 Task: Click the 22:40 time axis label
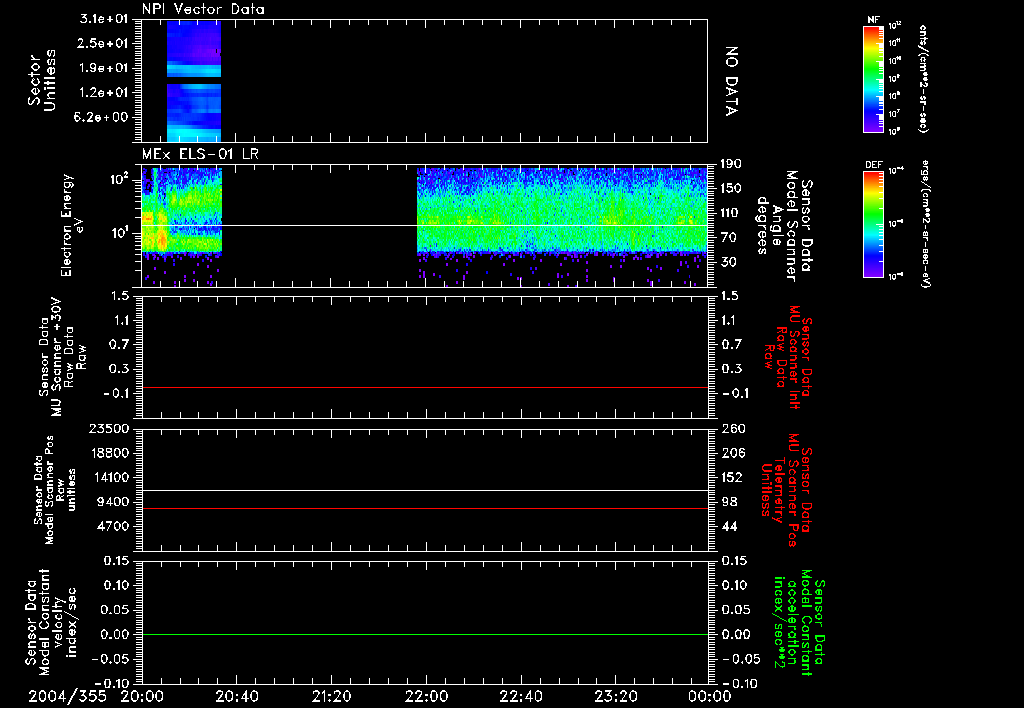pyautogui.click(x=520, y=696)
